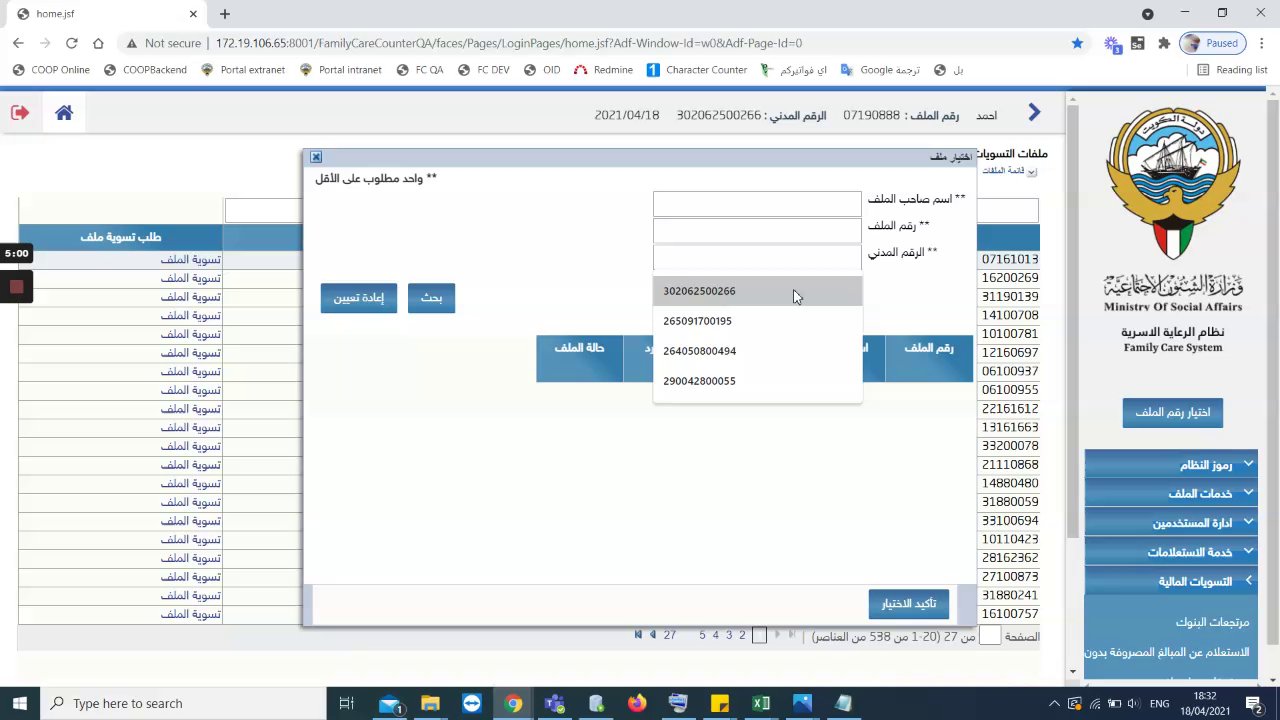This screenshot has height=720, width=1280.
Task: Select 290042800055 from suggestions list
Action: click(757, 381)
